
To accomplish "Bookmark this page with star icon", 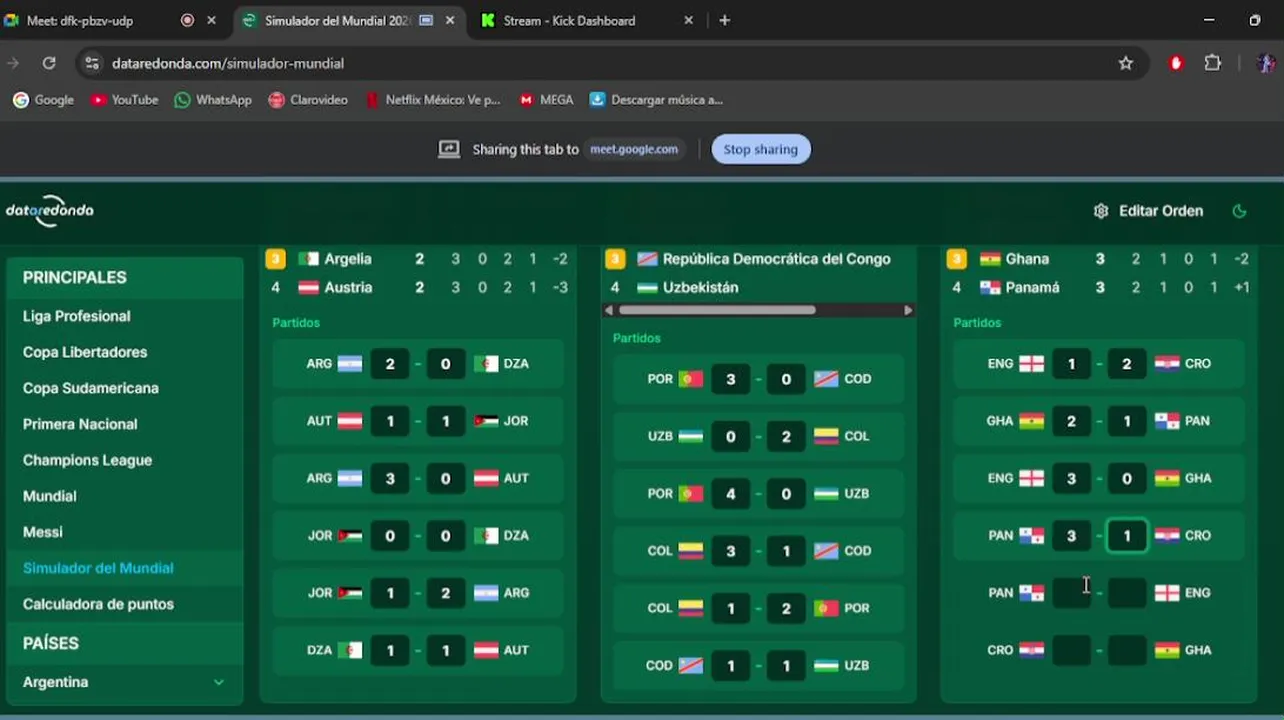I will (1125, 63).
